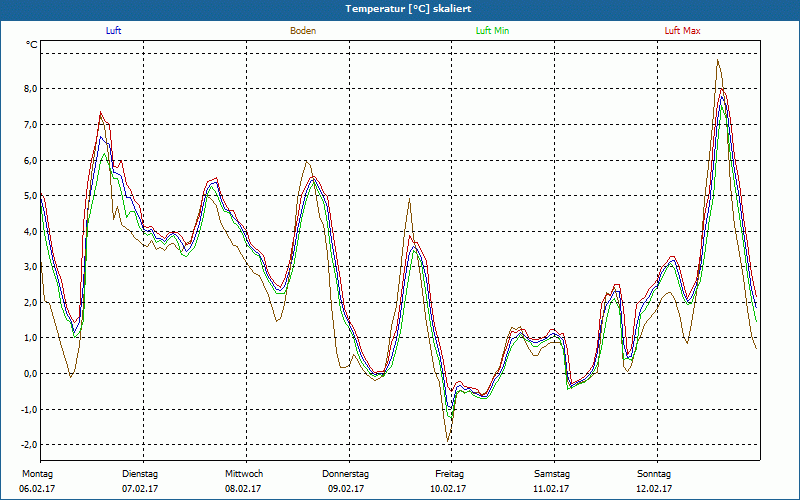The height and width of the screenshot is (500, 800).
Task: Click the '5,0' temperature axis label
Action: tap(30, 196)
